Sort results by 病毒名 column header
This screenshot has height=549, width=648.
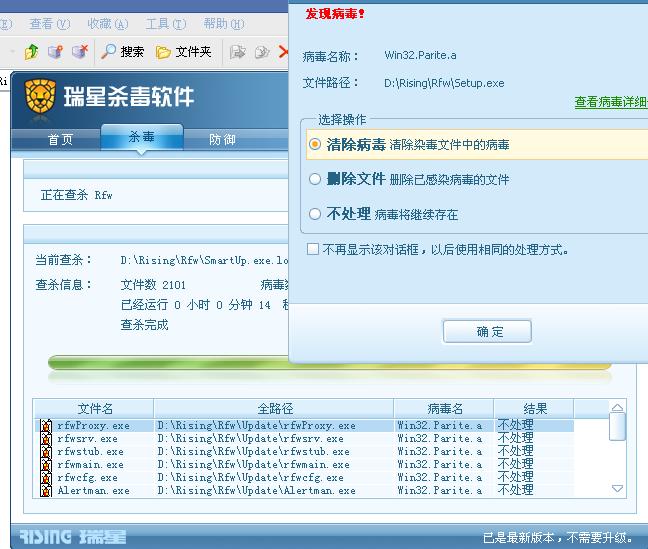[444, 409]
